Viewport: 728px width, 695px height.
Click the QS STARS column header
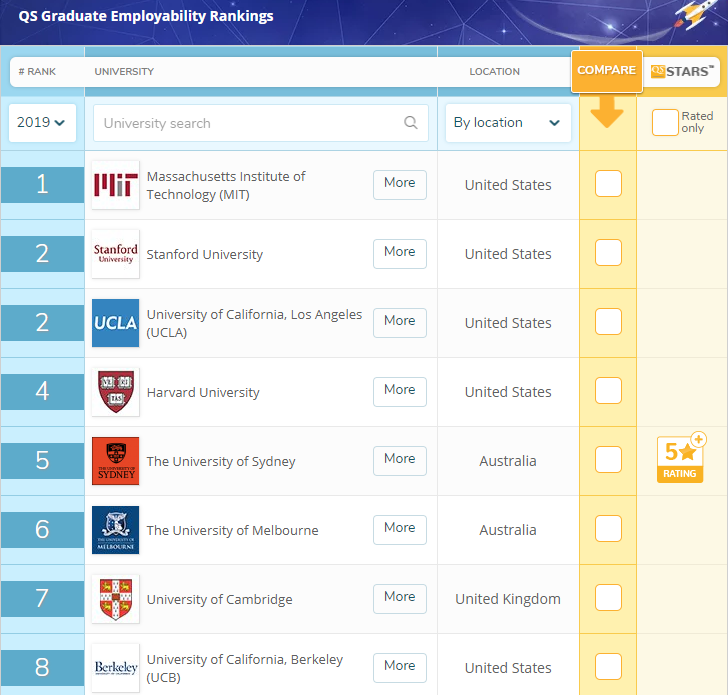click(x=681, y=71)
